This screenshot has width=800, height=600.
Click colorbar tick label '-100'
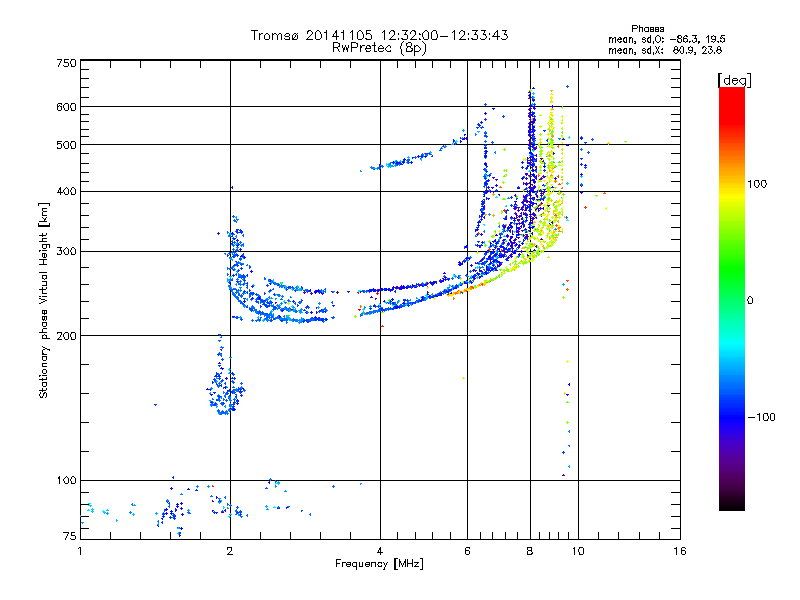[x=761, y=417]
